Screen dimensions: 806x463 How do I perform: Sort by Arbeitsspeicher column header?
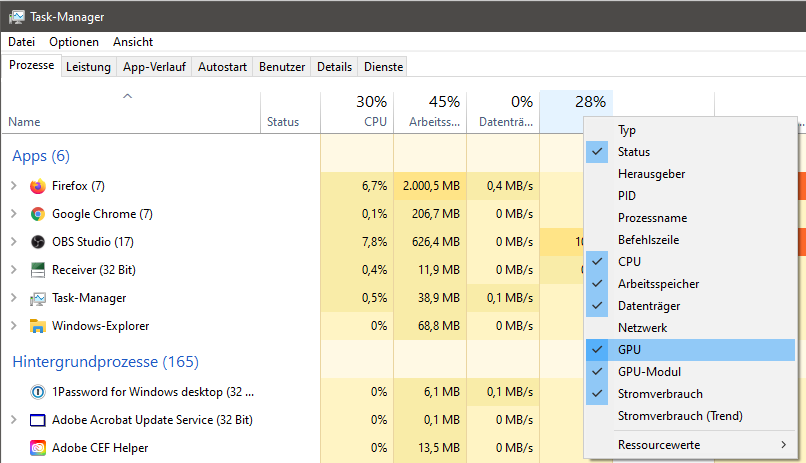[x=430, y=112]
